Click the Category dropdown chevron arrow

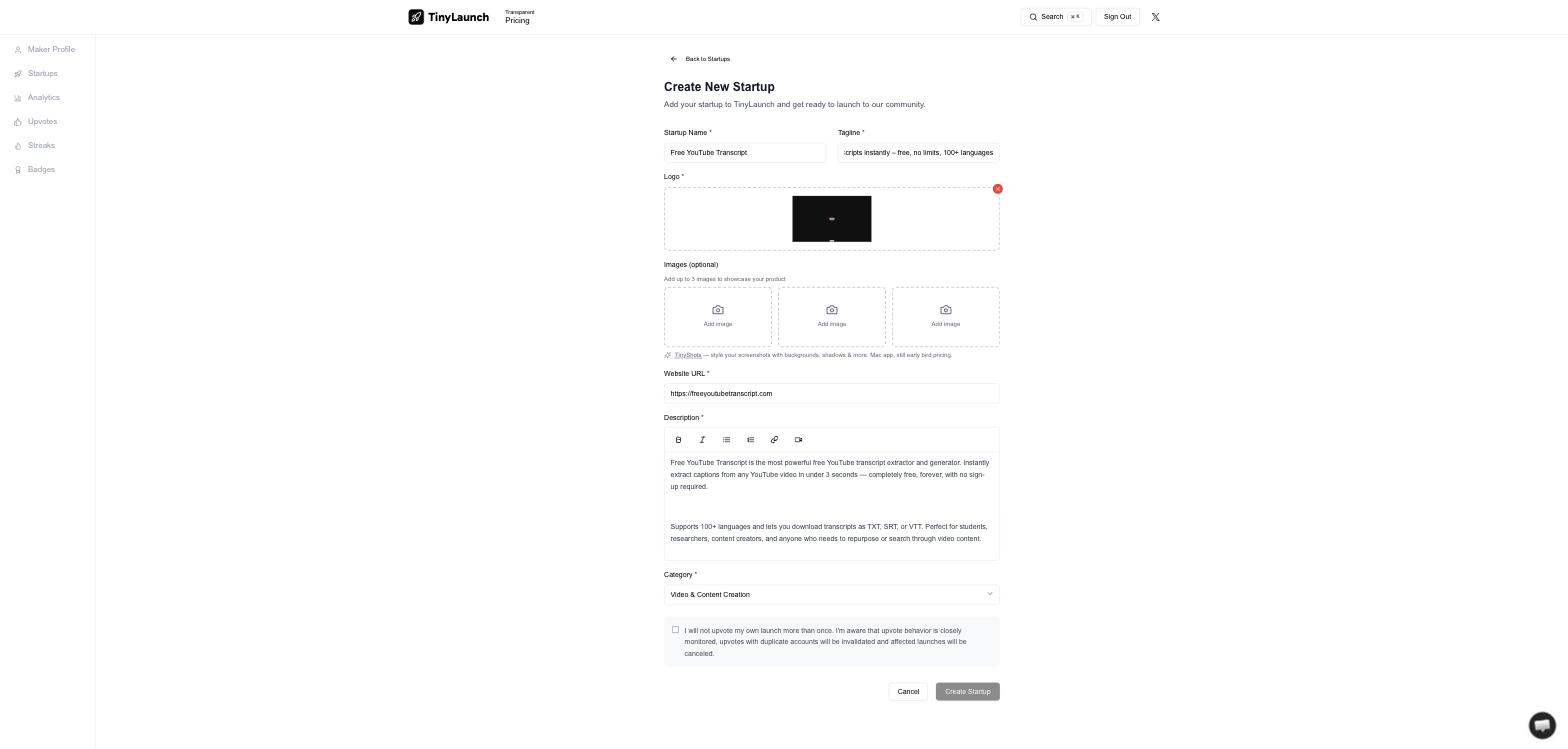990,594
